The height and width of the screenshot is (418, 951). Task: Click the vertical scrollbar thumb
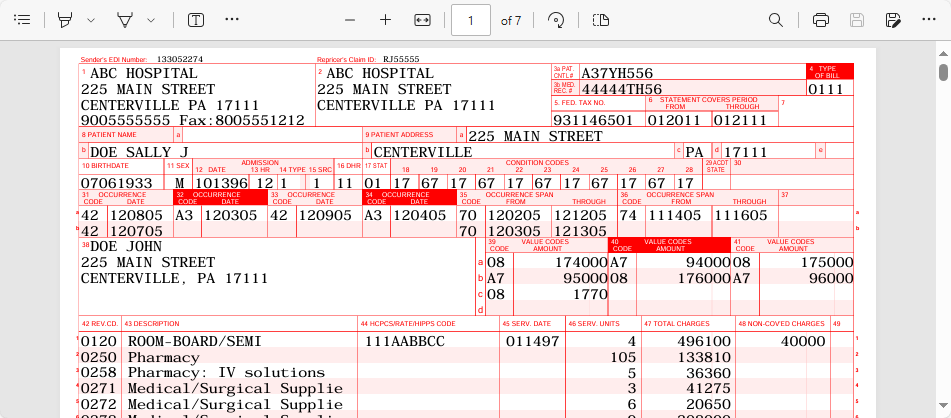click(x=944, y=71)
